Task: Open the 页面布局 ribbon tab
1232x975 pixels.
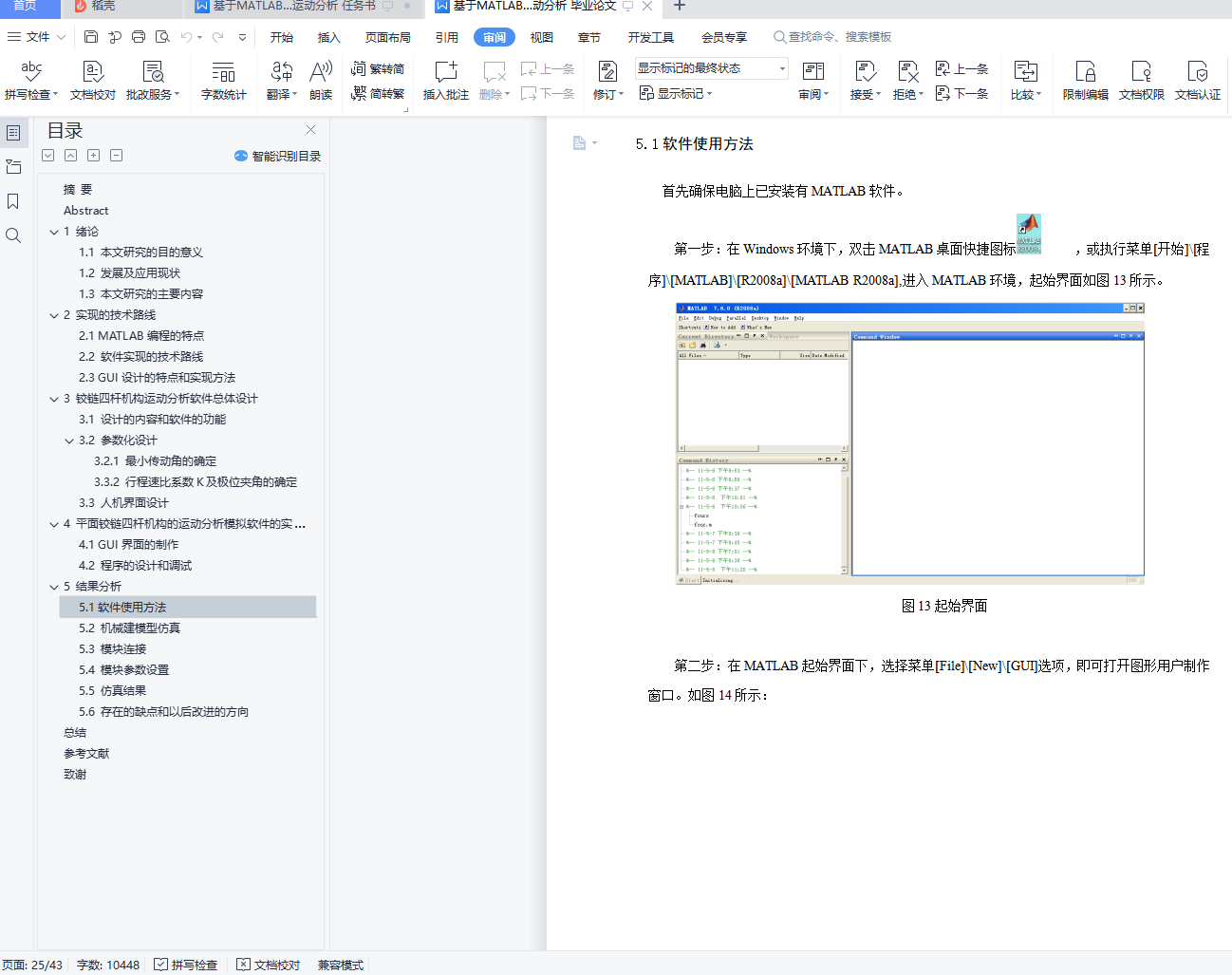Action: (x=388, y=38)
